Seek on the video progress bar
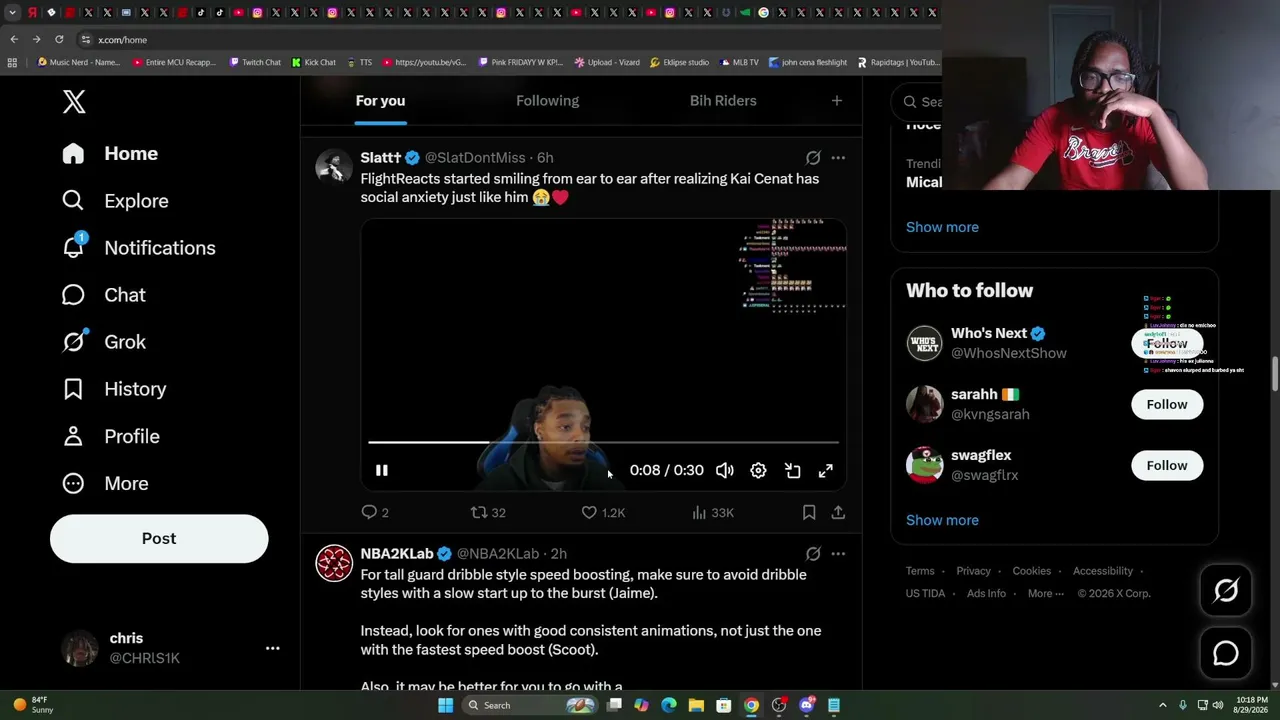1280x720 pixels. [603, 442]
